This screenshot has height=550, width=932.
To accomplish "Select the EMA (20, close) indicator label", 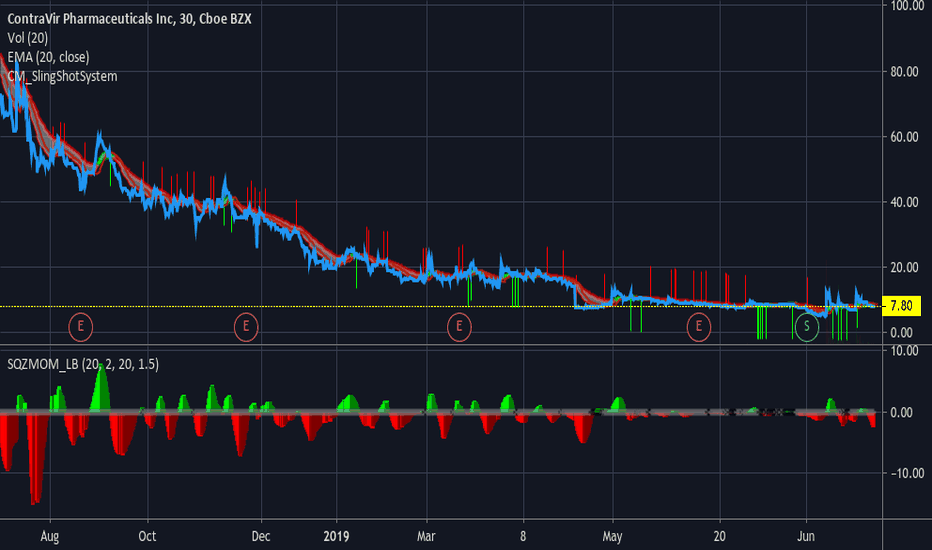I will click(x=48, y=57).
